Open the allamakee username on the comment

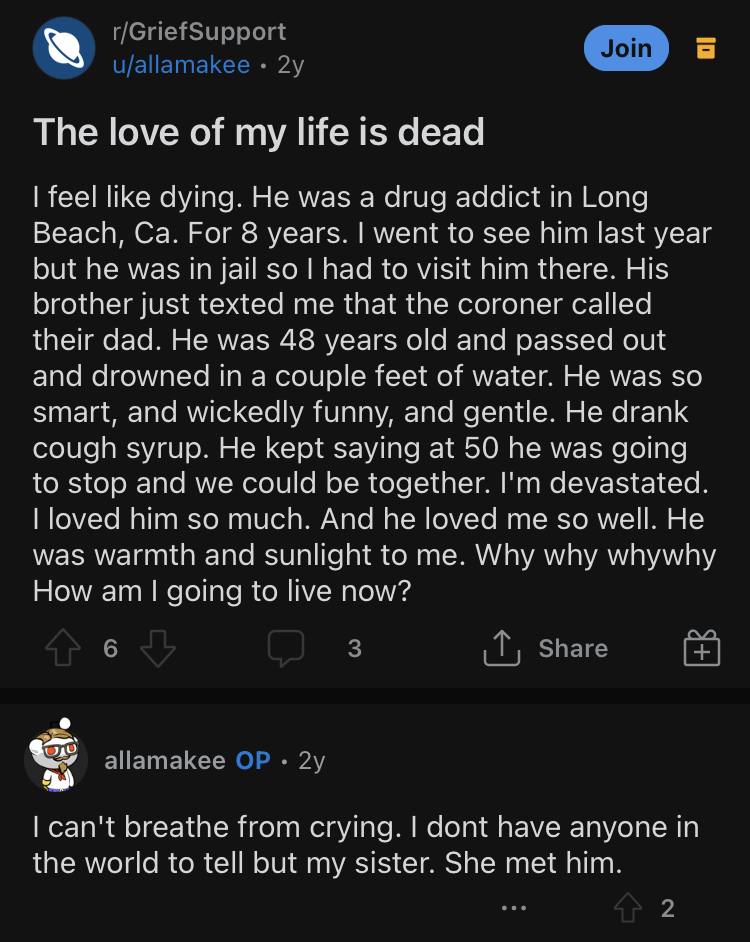click(x=165, y=760)
